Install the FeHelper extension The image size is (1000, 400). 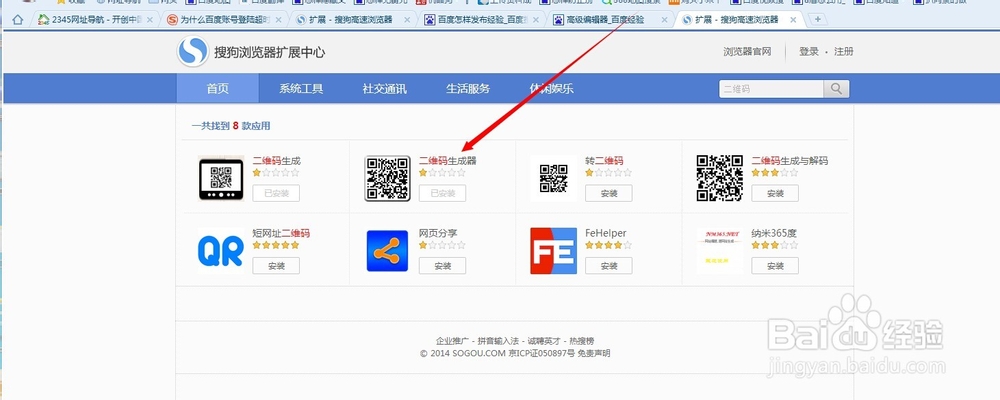pyautogui.click(x=609, y=266)
